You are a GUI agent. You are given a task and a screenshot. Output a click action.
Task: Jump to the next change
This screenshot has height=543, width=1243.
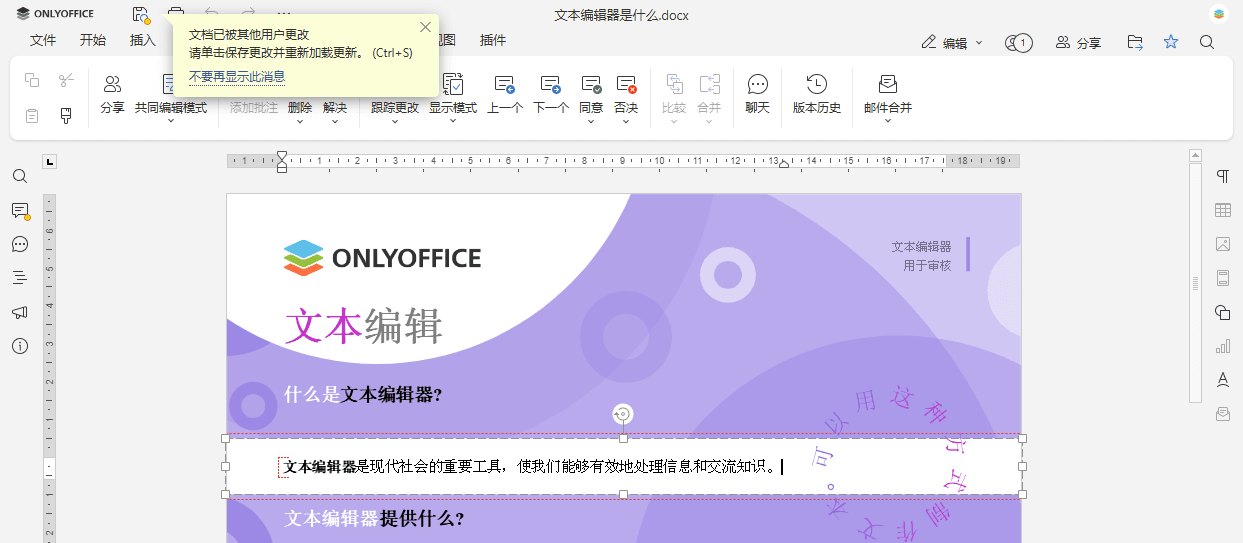[x=550, y=92]
